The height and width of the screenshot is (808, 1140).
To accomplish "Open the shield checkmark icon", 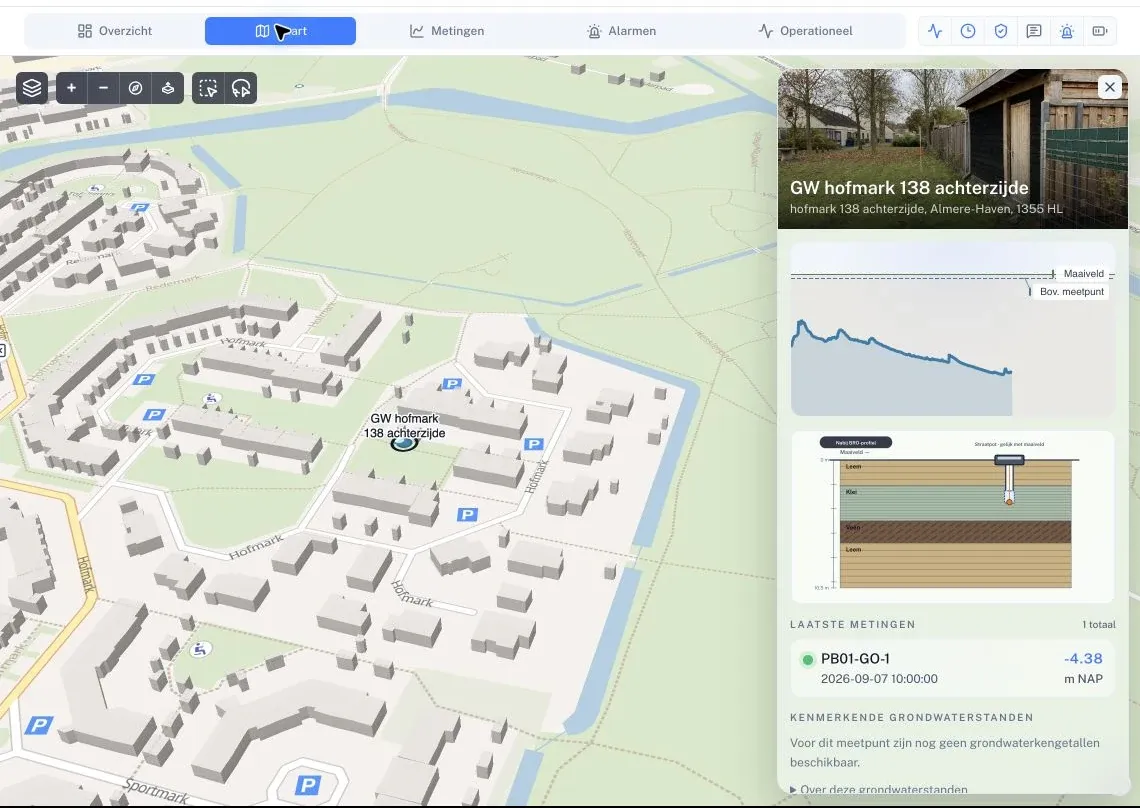I will coord(1000,31).
